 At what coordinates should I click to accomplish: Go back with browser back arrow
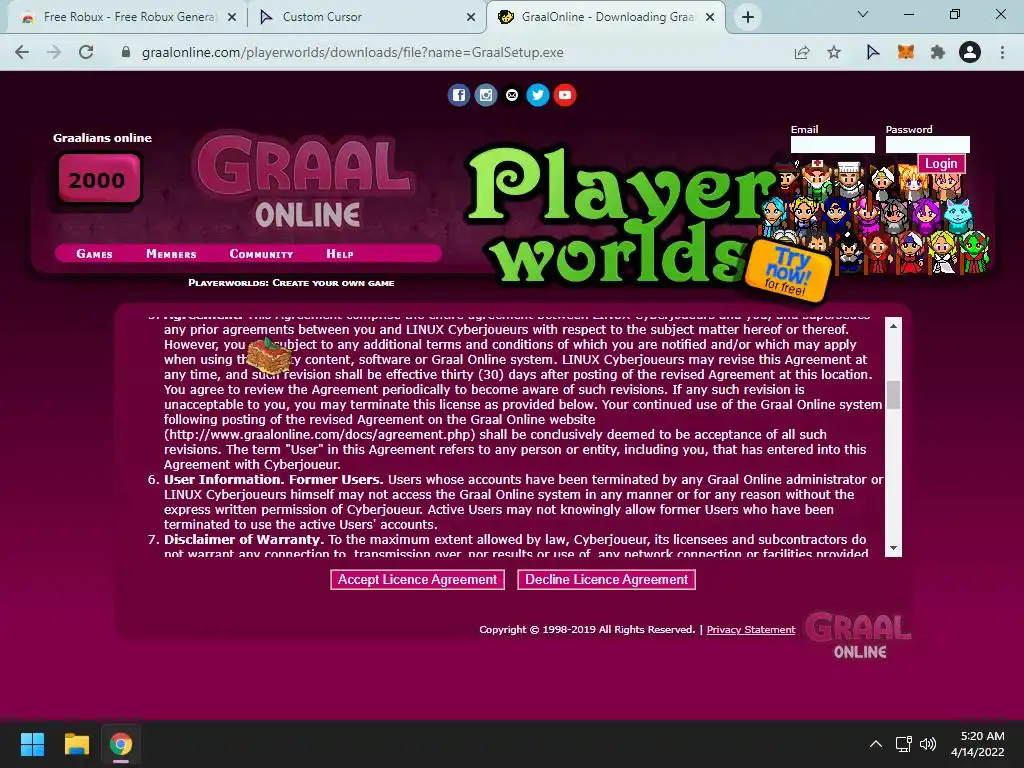[x=22, y=52]
